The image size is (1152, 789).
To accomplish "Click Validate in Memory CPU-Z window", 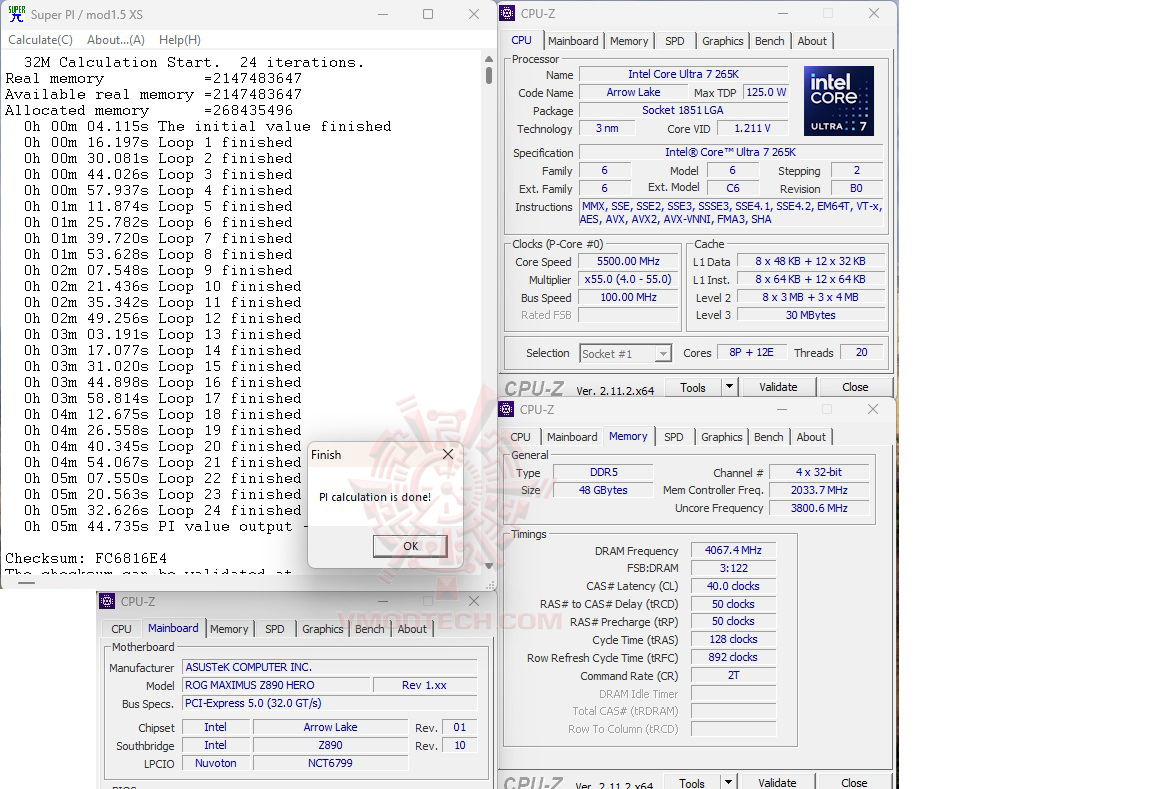I will pyautogui.click(x=777, y=782).
